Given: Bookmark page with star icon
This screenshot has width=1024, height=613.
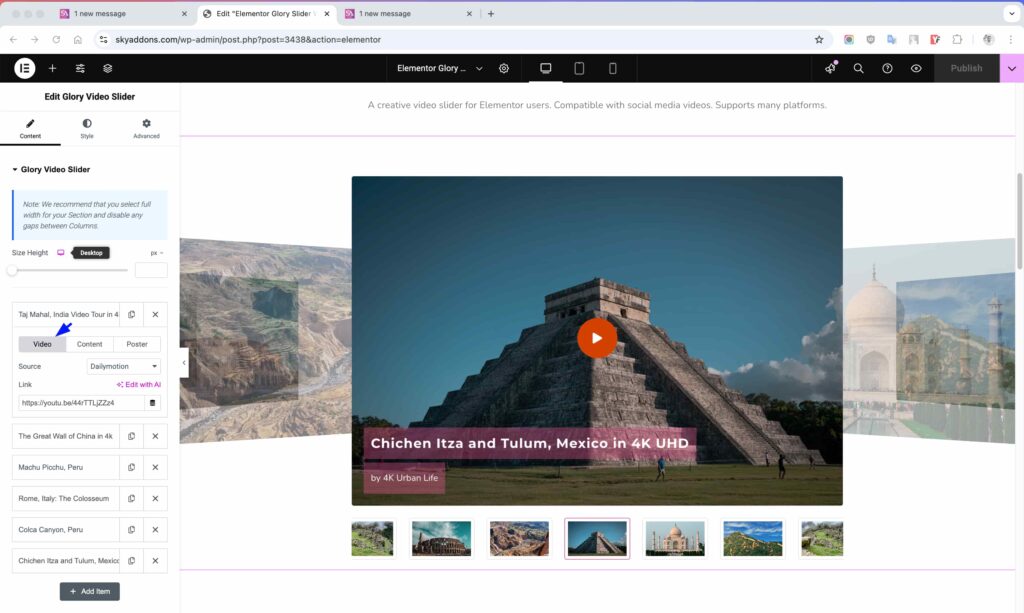Looking at the screenshot, I should click(819, 40).
